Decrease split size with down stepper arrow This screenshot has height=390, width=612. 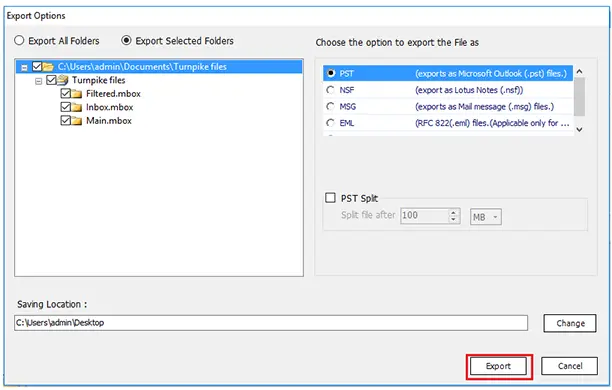[454, 219]
